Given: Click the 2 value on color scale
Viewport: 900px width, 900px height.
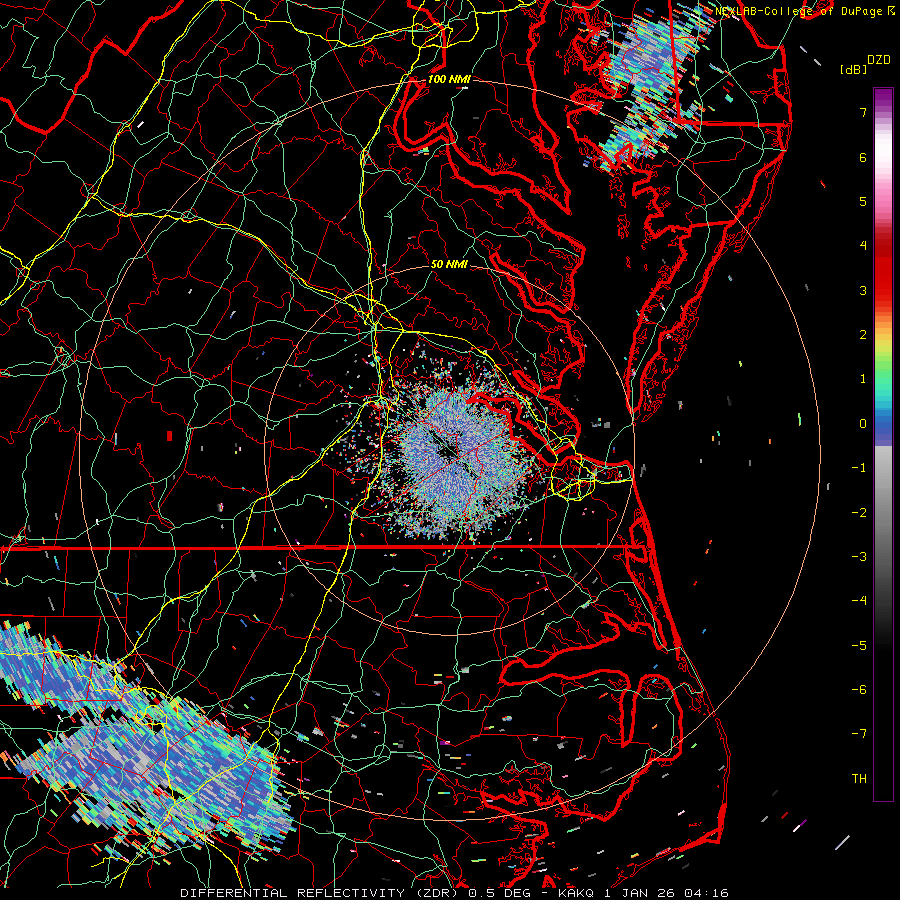Looking at the screenshot, I should pyautogui.click(x=863, y=335).
